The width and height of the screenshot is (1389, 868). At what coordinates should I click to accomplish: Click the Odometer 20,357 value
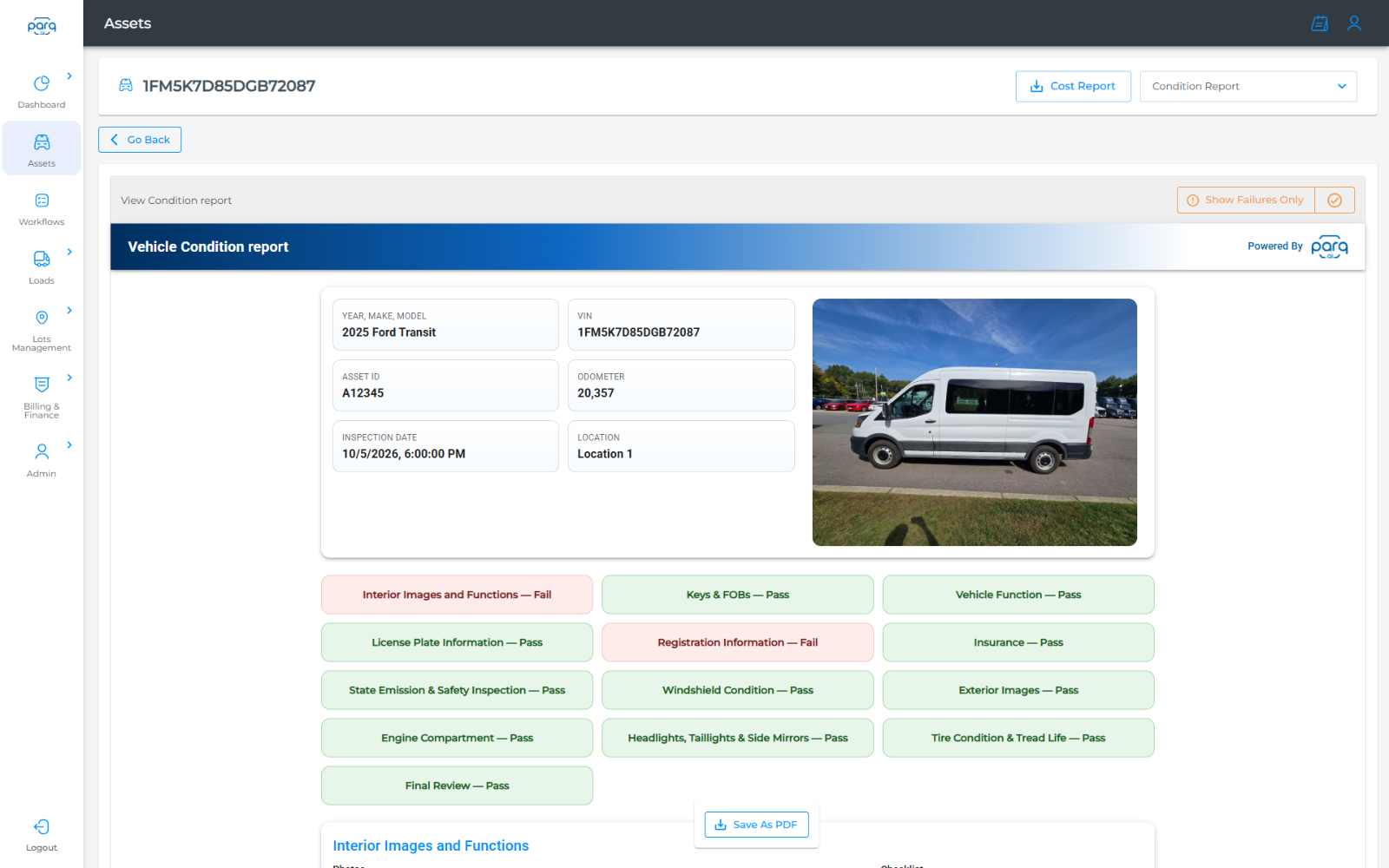(x=596, y=393)
